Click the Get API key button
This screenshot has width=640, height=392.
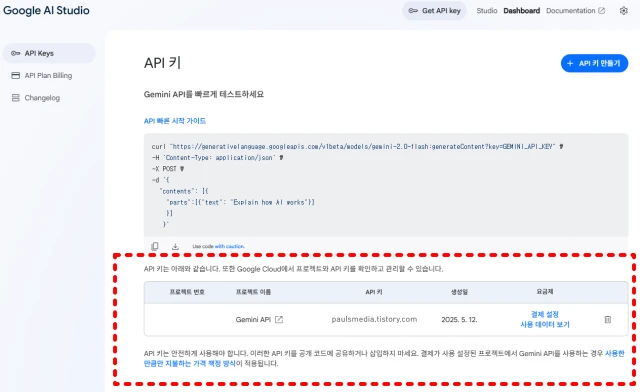[434, 11]
